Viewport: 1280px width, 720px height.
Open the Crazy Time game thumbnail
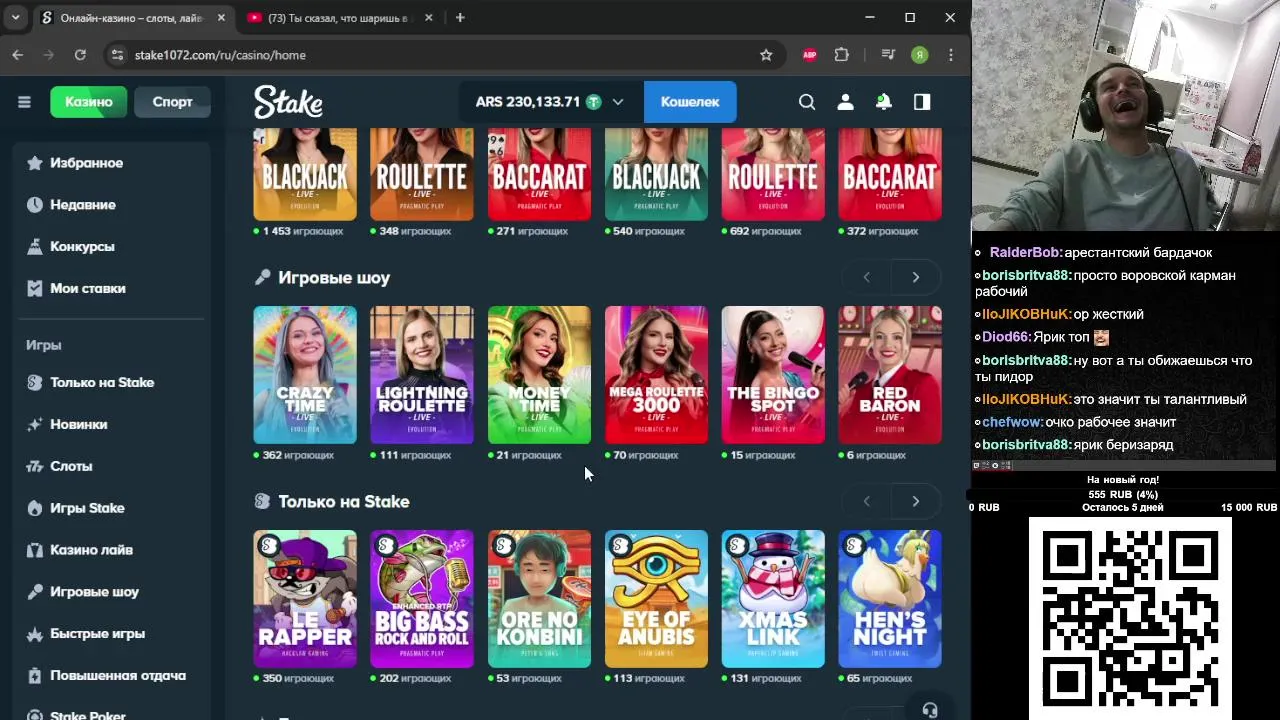(x=305, y=375)
